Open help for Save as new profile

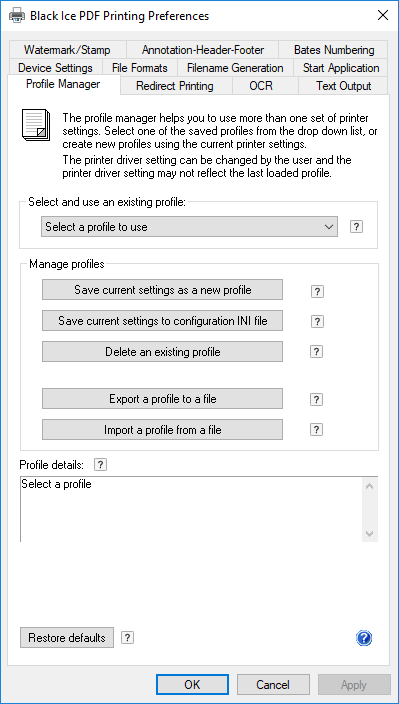tap(317, 291)
